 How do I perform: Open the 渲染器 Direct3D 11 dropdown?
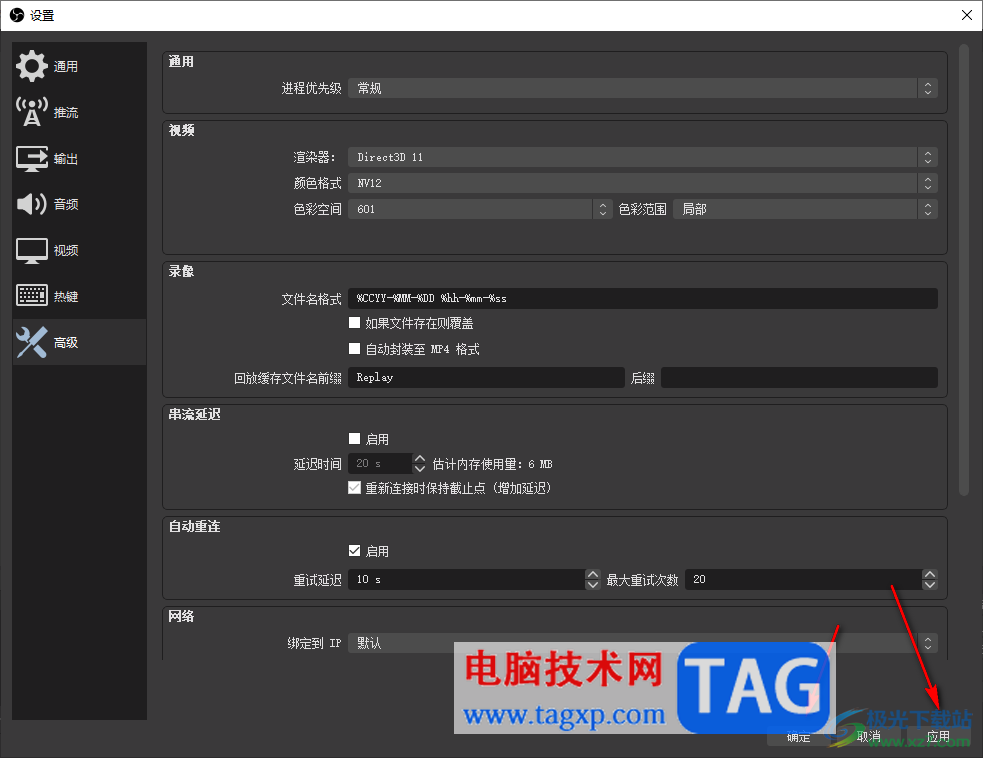(643, 157)
